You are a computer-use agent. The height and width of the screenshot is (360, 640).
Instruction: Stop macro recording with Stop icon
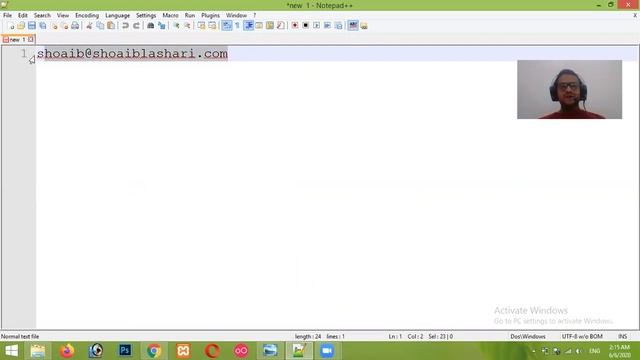[x=305, y=26]
